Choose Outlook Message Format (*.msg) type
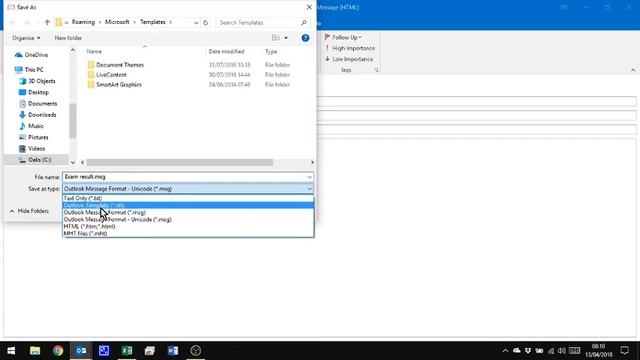This screenshot has height=360, width=640. [x=188, y=212]
